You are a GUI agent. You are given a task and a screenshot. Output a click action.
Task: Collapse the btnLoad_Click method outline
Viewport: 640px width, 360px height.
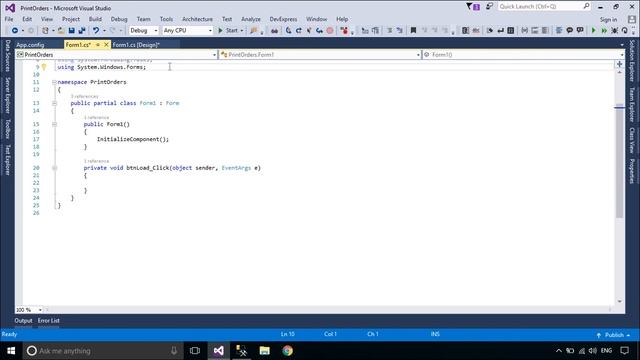pyautogui.click(x=54, y=168)
